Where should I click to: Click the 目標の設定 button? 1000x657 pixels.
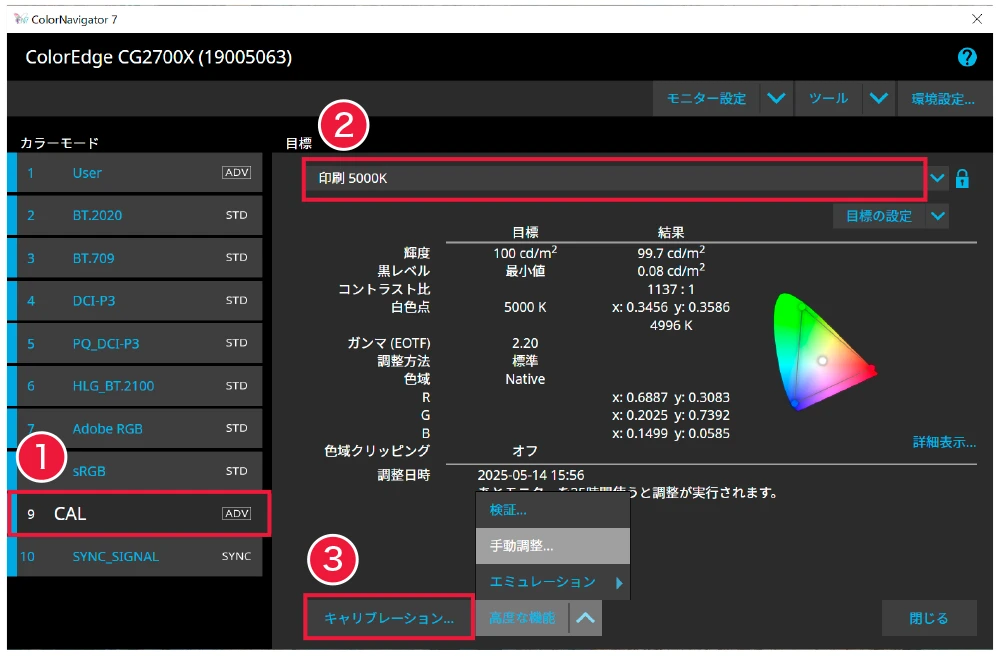click(x=879, y=216)
